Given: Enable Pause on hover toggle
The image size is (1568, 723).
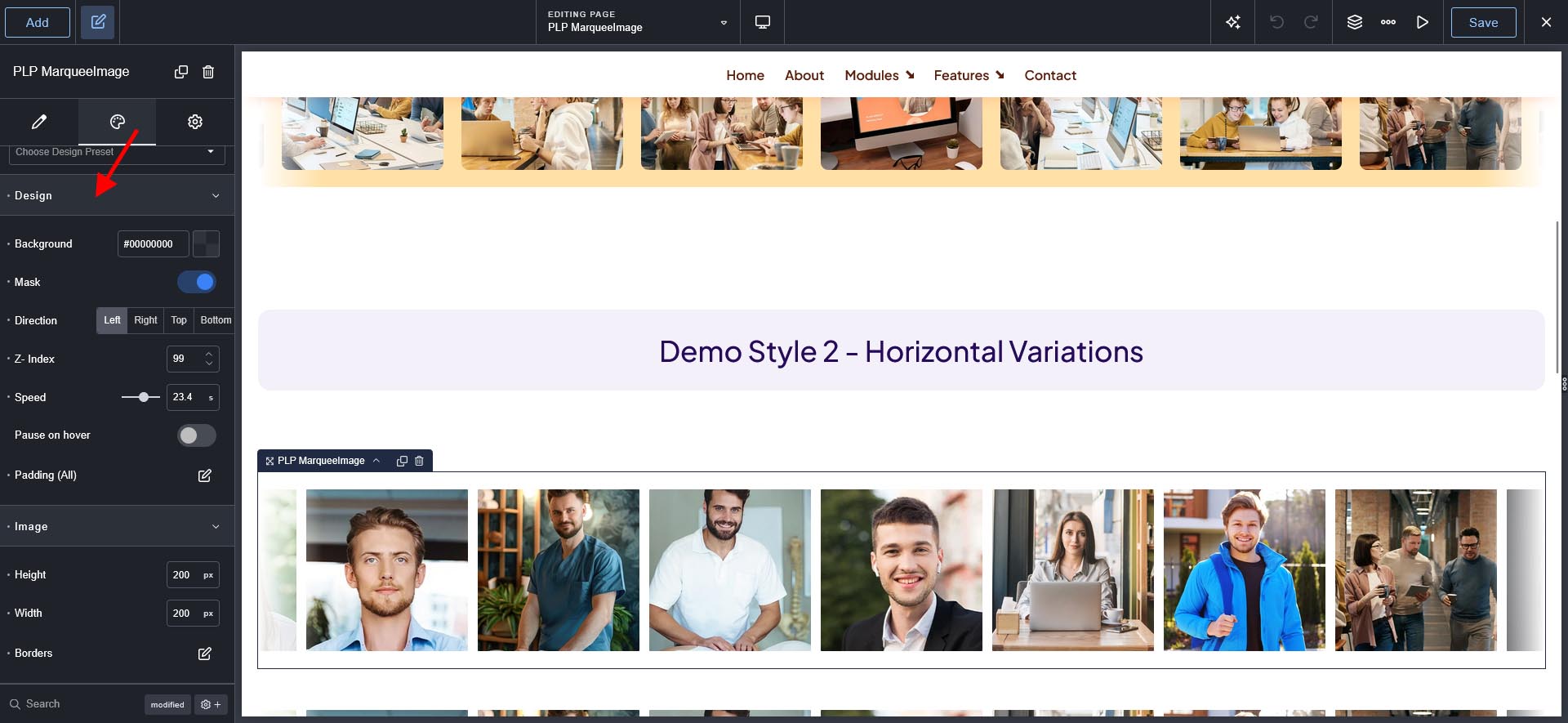Looking at the screenshot, I should 197,435.
